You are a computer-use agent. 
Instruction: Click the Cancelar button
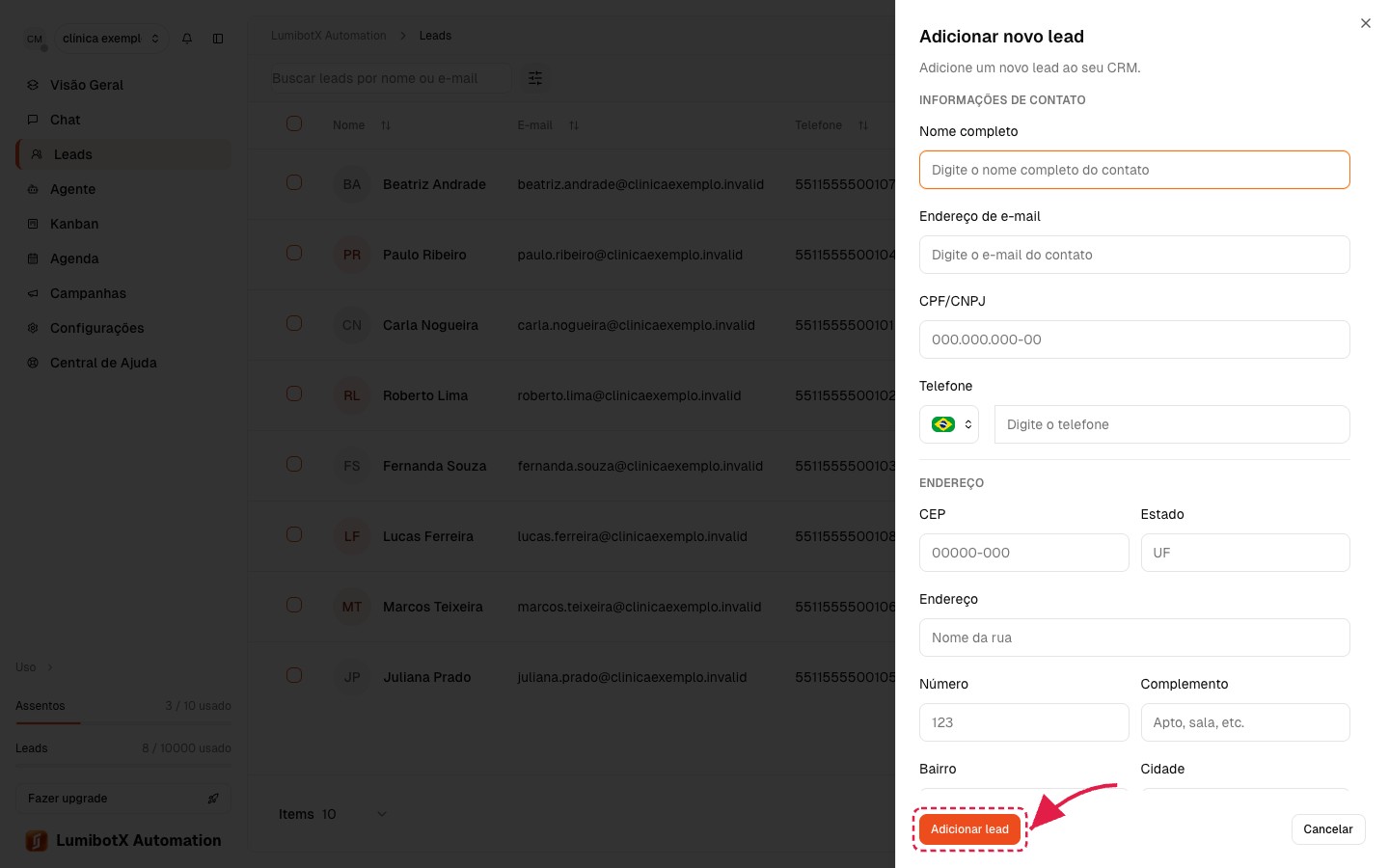click(1328, 829)
